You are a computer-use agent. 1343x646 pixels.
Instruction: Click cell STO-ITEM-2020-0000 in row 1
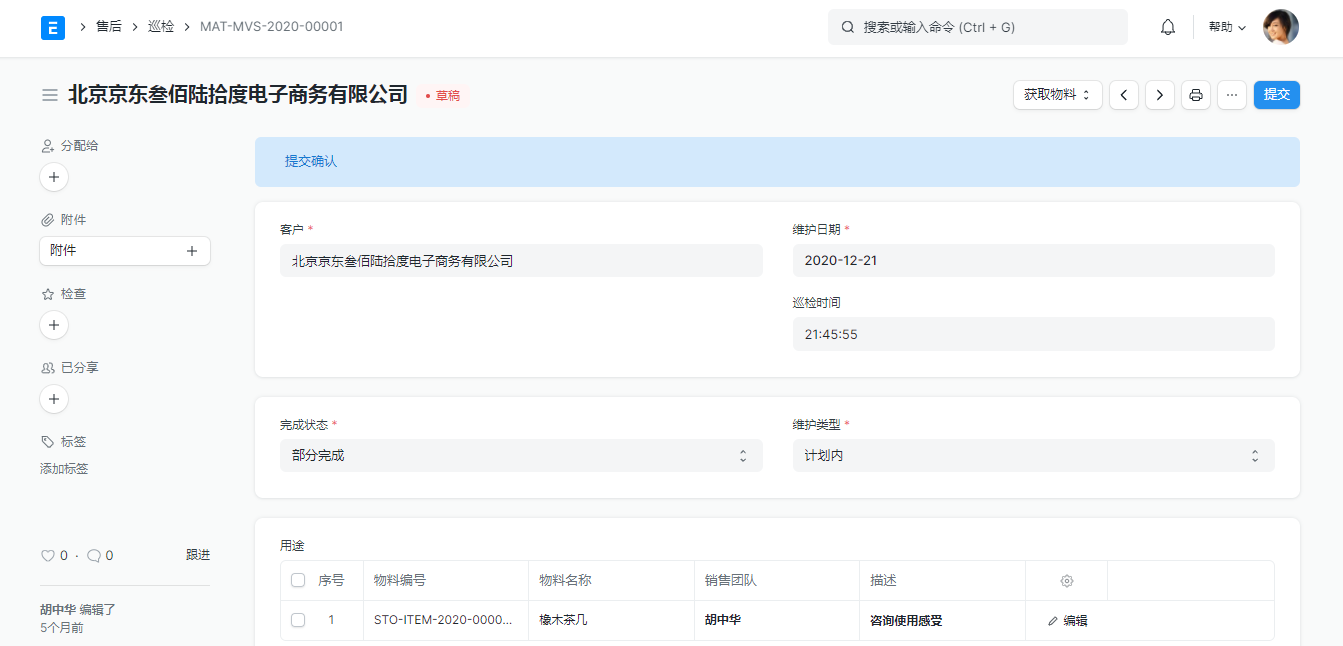click(x=446, y=620)
